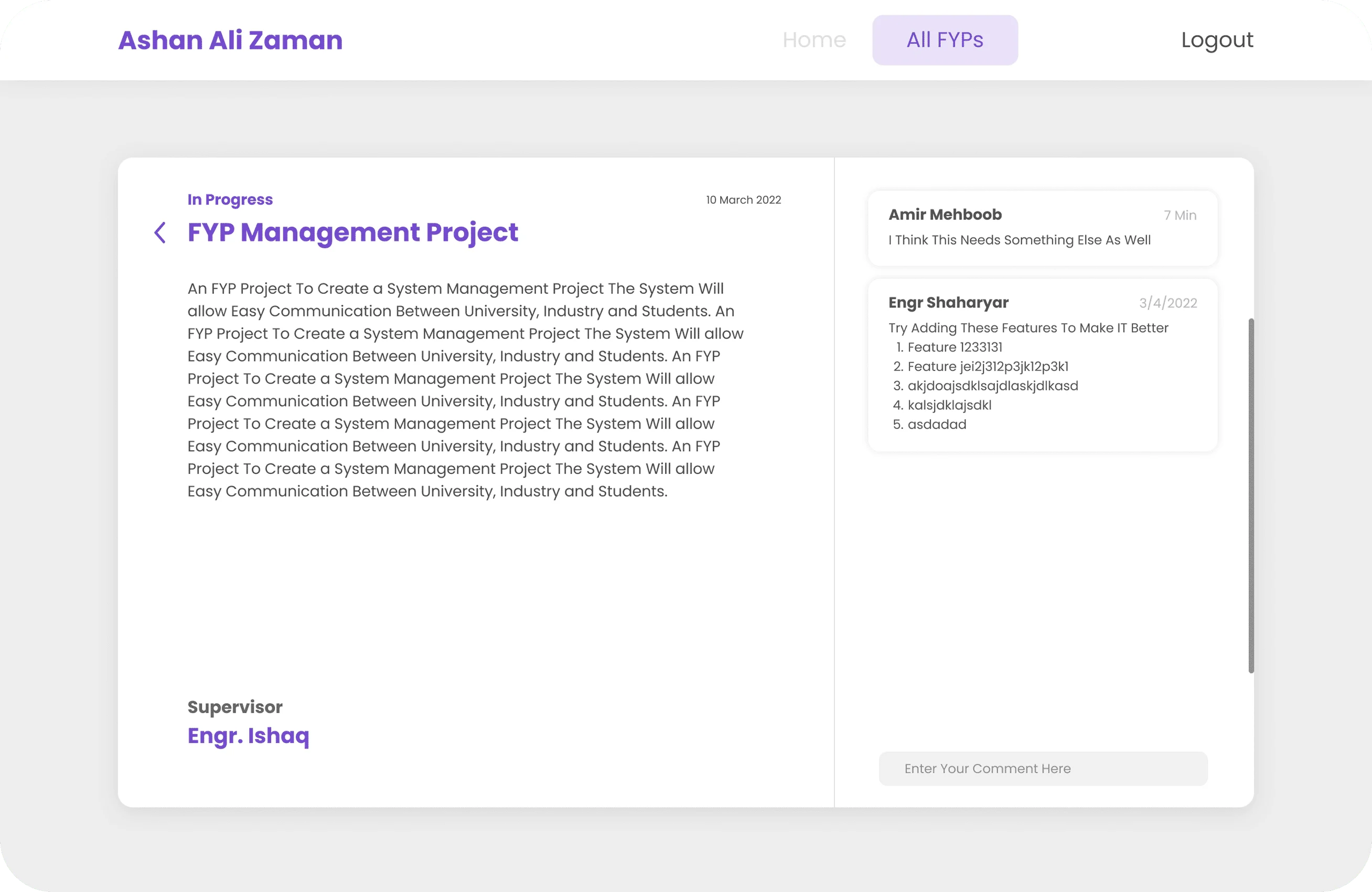Click the In Progress status label
Screen dimensions: 1372x892
(x=229, y=199)
